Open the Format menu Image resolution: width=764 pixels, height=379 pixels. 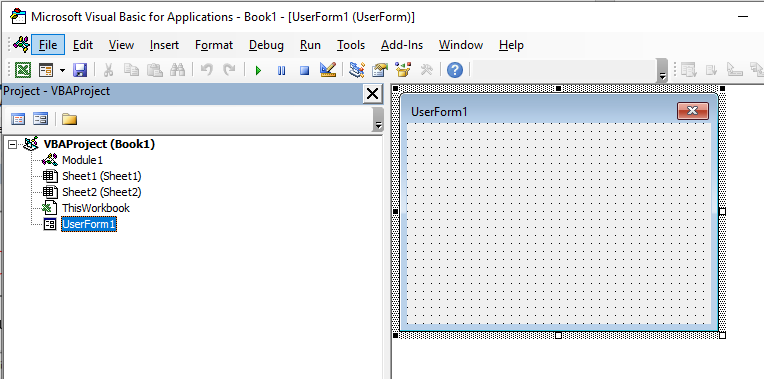coord(214,45)
